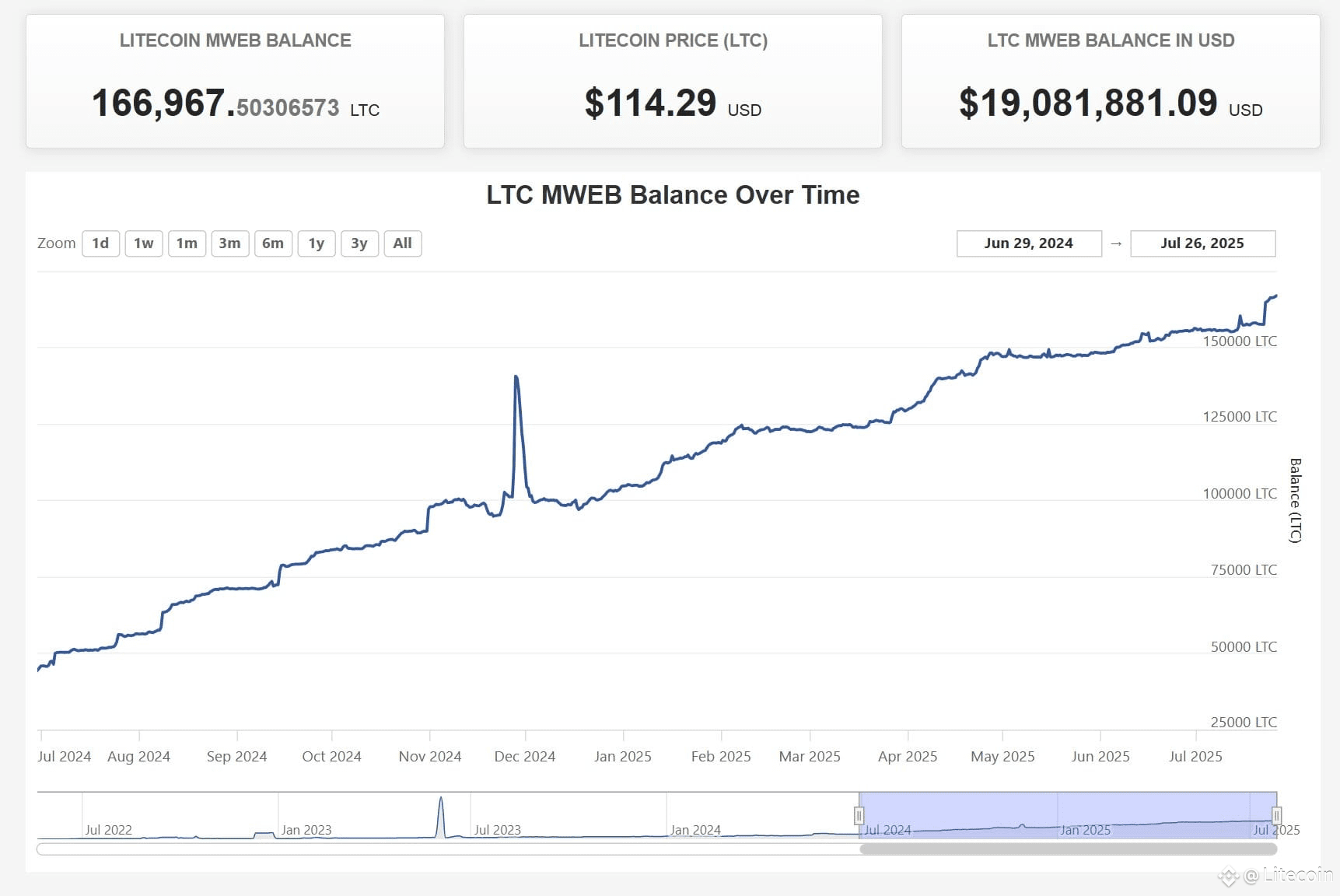Edit the end date field Jul 26, 2025
This screenshot has width=1340, height=896.
coord(1202,243)
